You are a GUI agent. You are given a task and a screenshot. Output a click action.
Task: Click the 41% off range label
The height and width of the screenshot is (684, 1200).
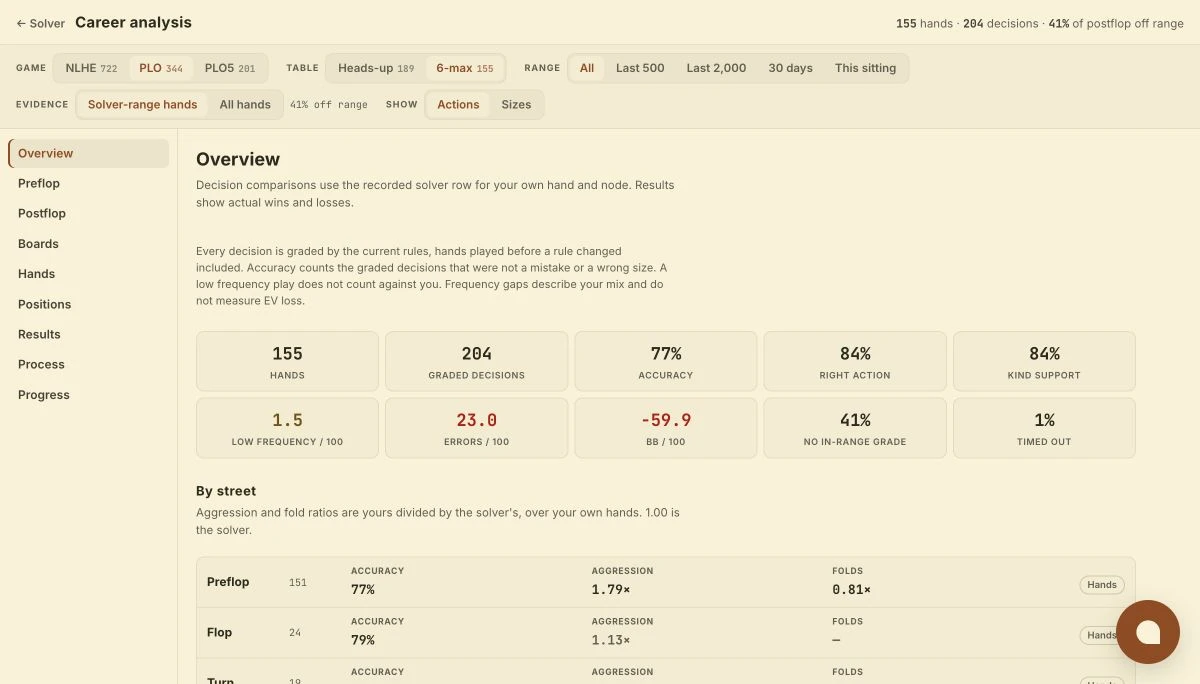pos(328,104)
